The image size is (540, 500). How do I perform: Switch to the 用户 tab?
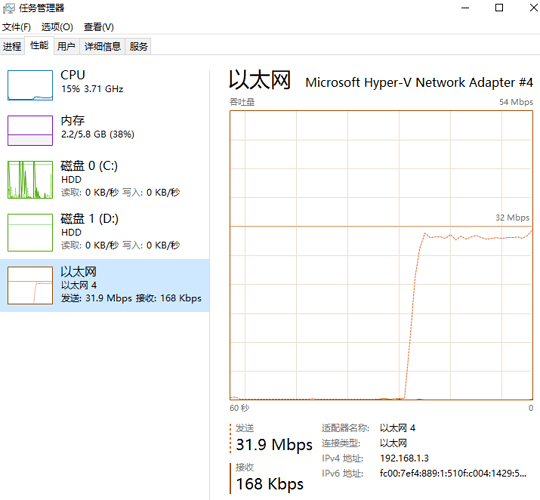[x=66, y=46]
